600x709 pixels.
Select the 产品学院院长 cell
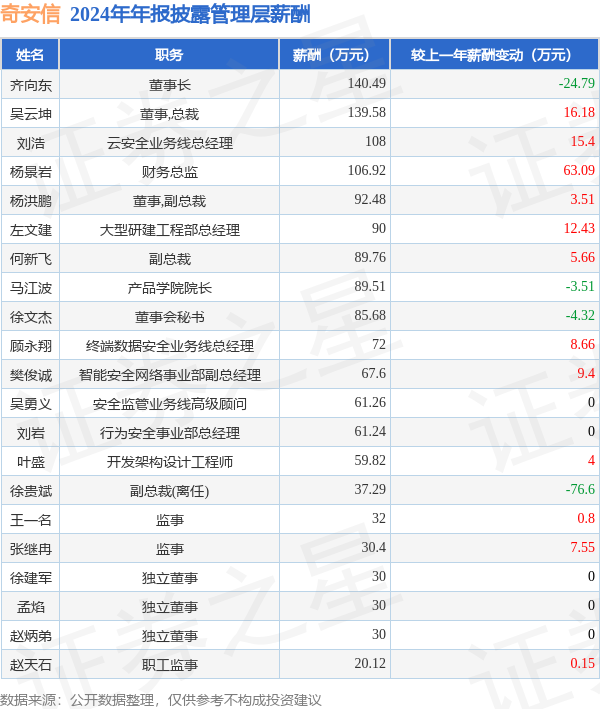click(170, 288)
